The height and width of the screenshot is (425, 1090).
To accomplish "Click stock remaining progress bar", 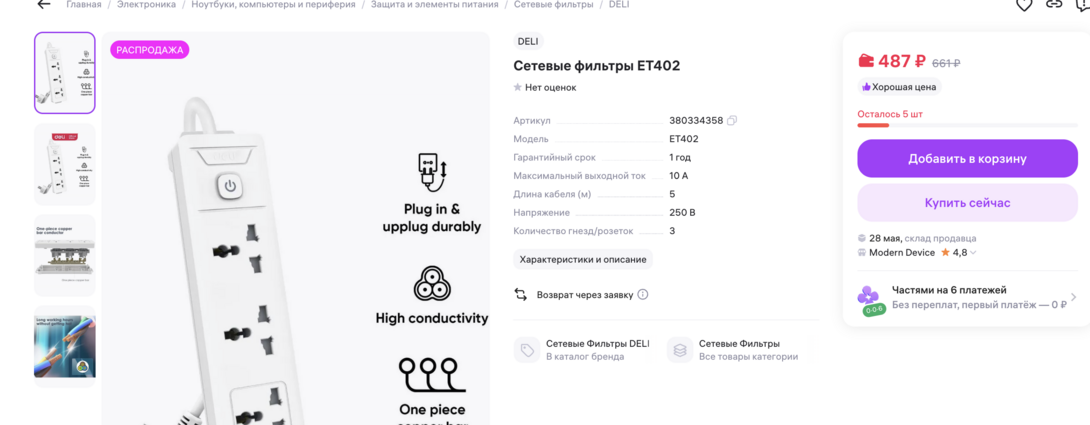I will coord(967,125).
